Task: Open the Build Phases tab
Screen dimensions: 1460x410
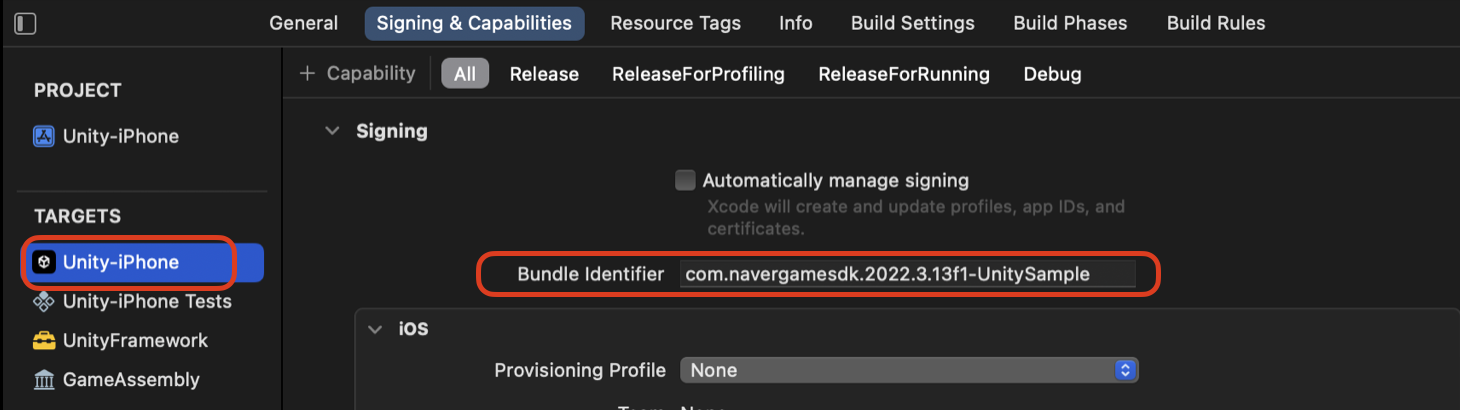Action: 1070,23
